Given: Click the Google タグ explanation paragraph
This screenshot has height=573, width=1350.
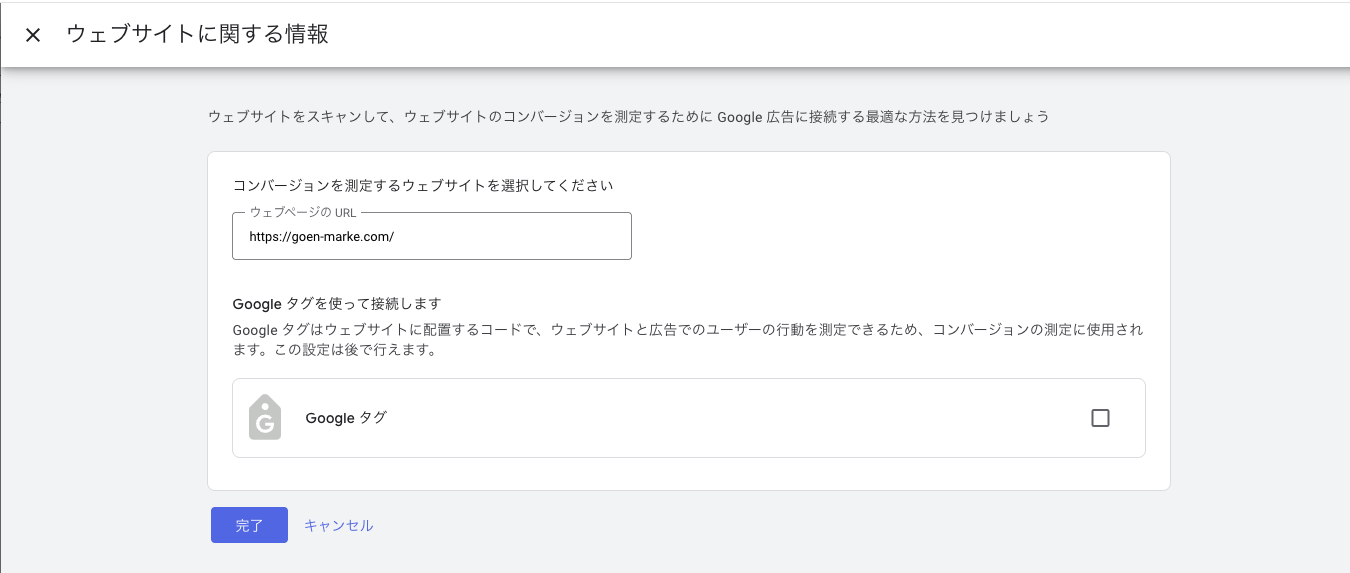Looking at the screenshot, I should point(687,330).
